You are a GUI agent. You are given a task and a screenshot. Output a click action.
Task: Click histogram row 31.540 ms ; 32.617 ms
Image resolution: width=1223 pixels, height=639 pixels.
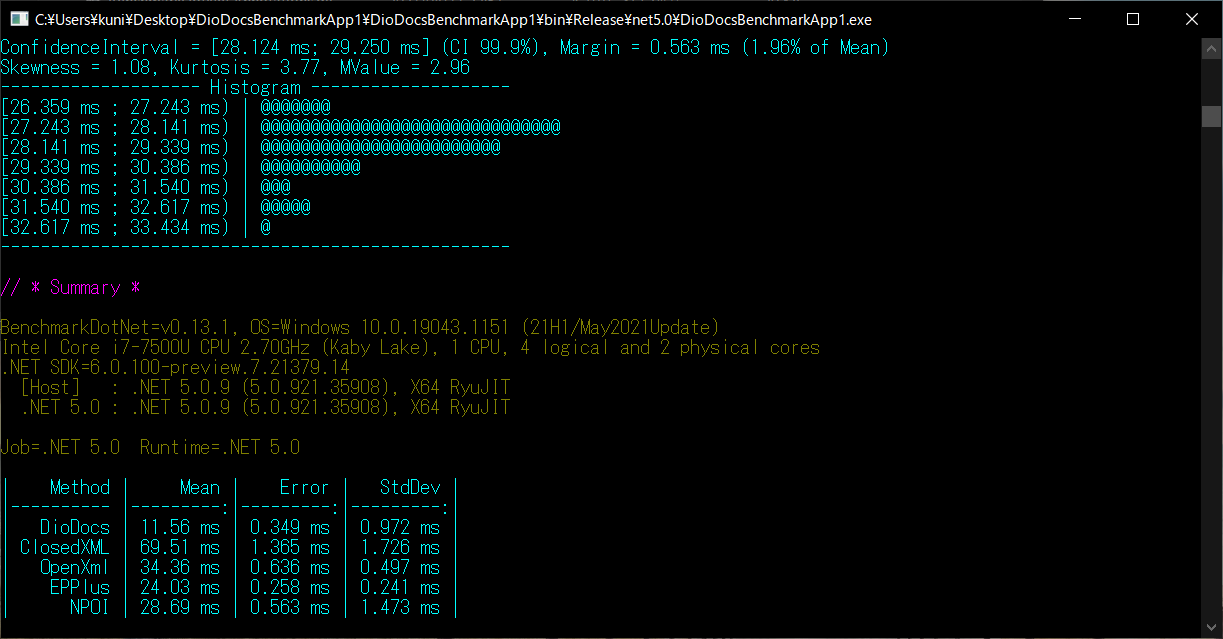click(156, 207)
